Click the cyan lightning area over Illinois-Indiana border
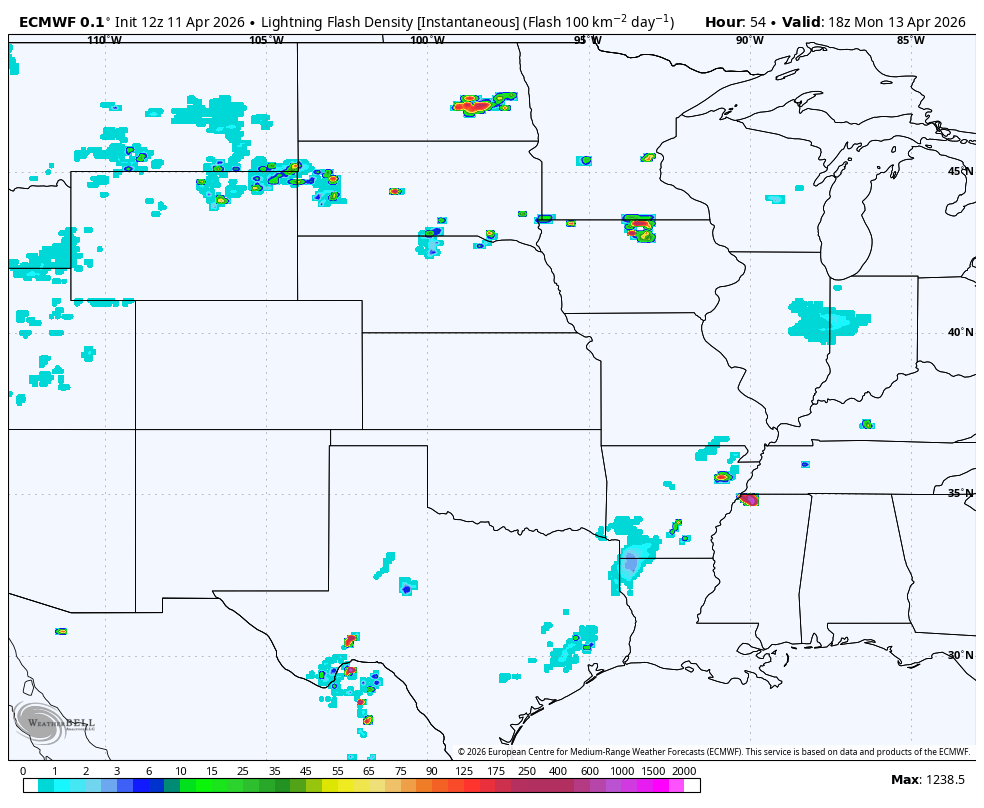The width and height of the screenshot is (984, 808). pos(828,321)
